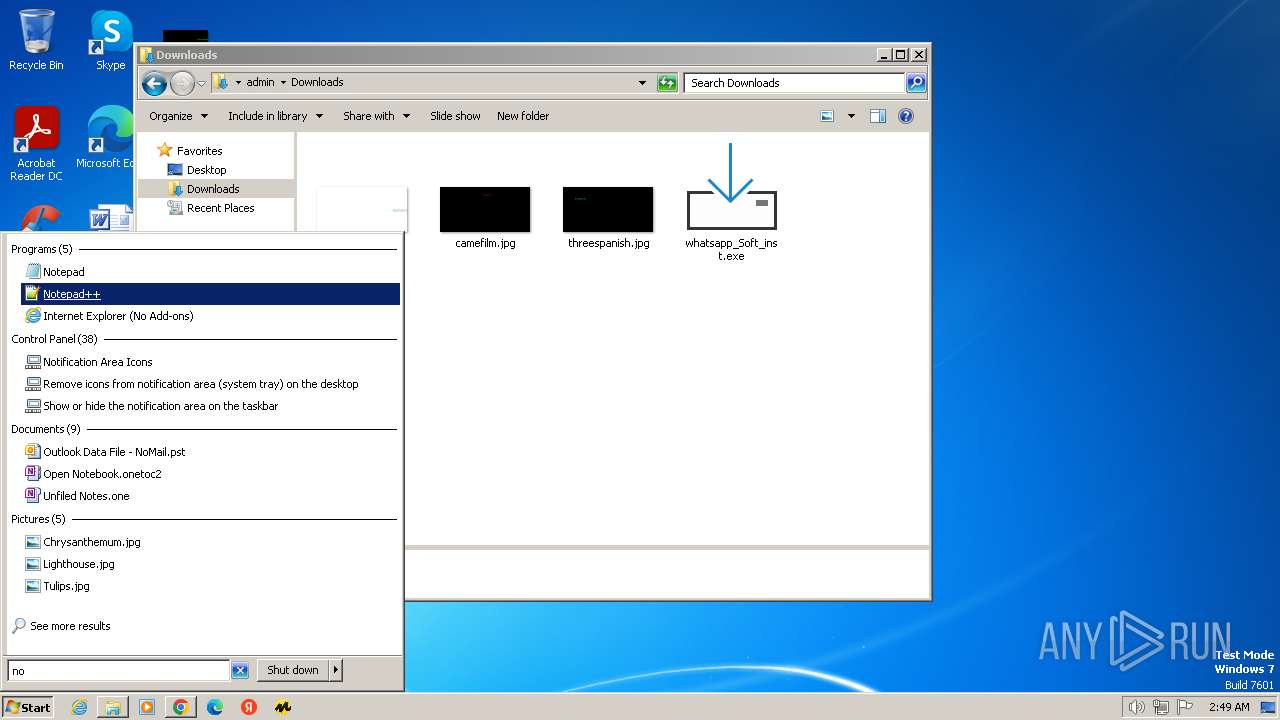The image size is (1280, 720).
Task: Click the network tray icon
Action: (x=1161, y=707)
